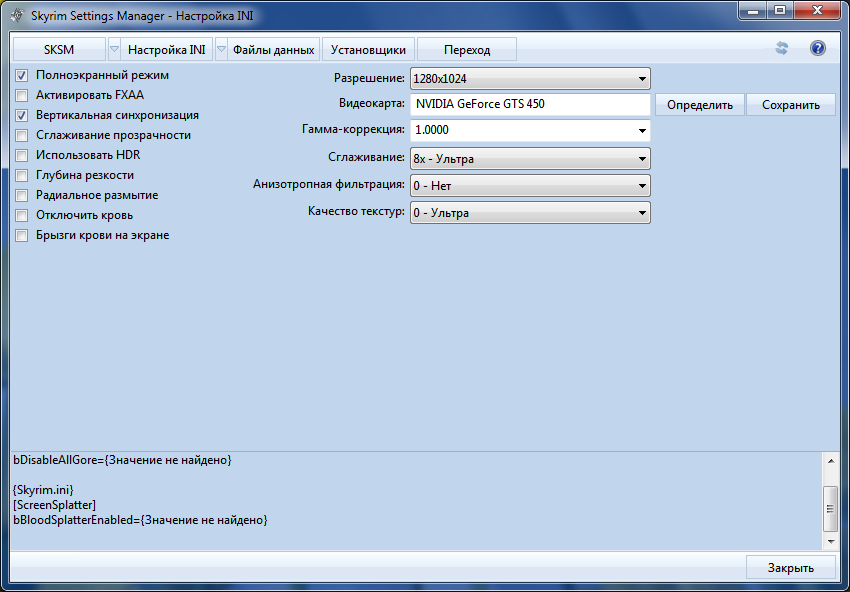The width and height of the screenshot is (850, 592).
Task: Open the Файлы данных tab
Action: (x=273, y=49)
